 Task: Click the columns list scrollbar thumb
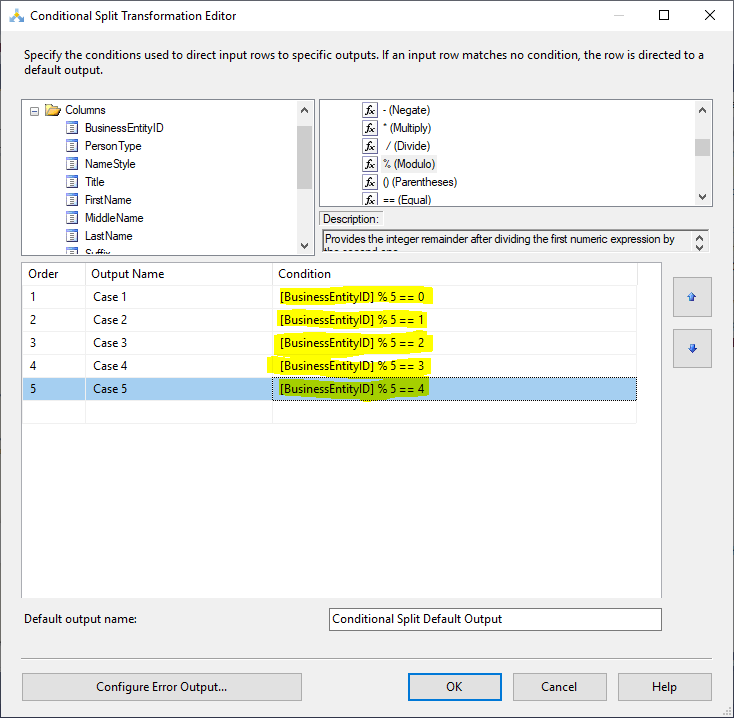pos(304,157)
